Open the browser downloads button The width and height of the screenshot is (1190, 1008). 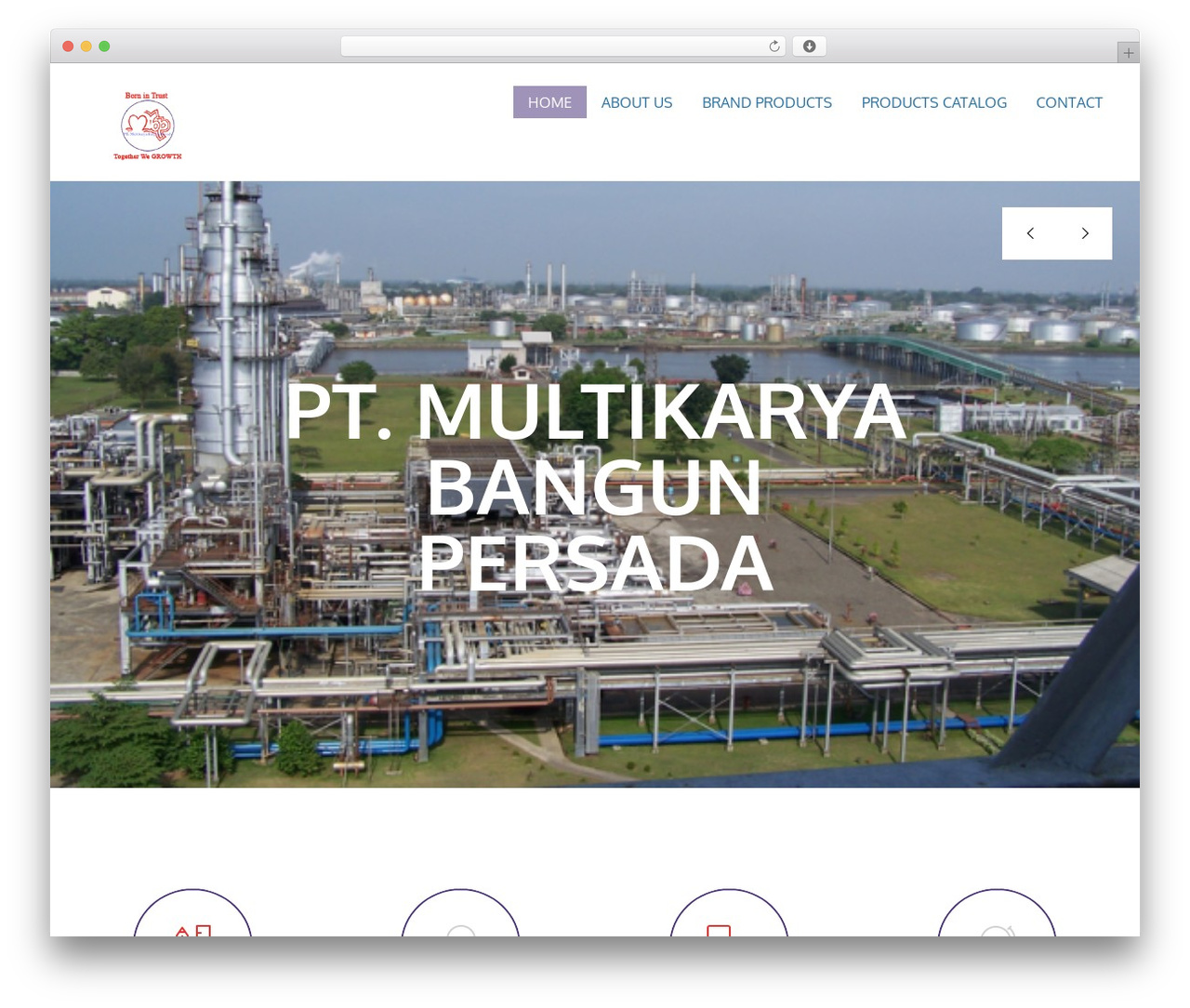click(x=809, y=46)
